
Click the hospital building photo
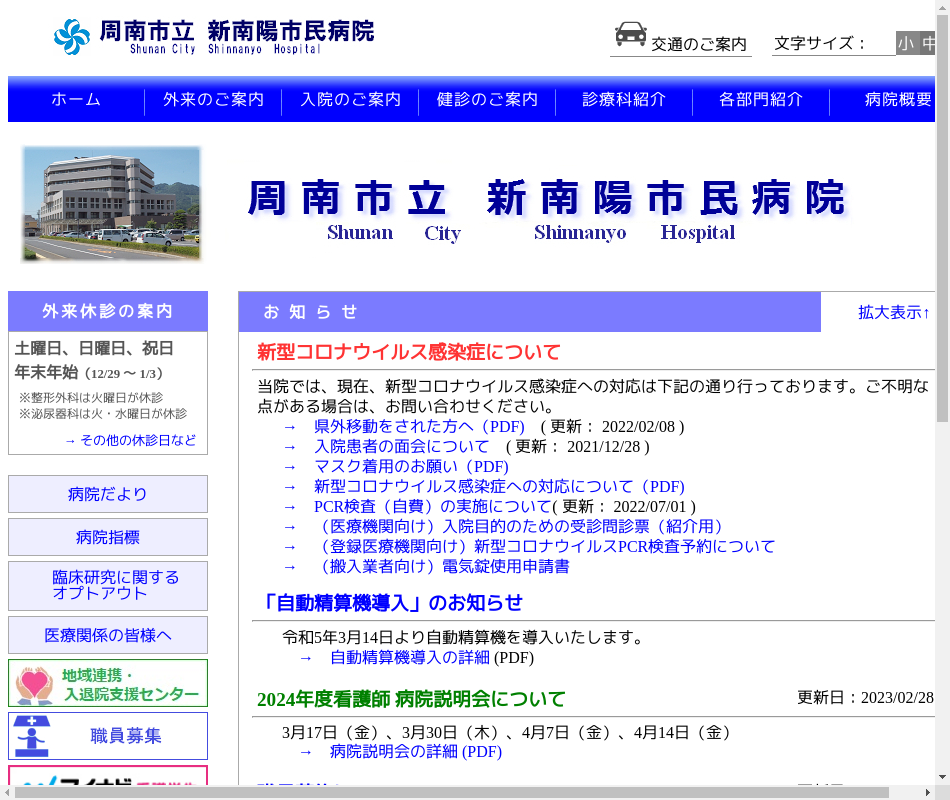[x=112, y=204]
